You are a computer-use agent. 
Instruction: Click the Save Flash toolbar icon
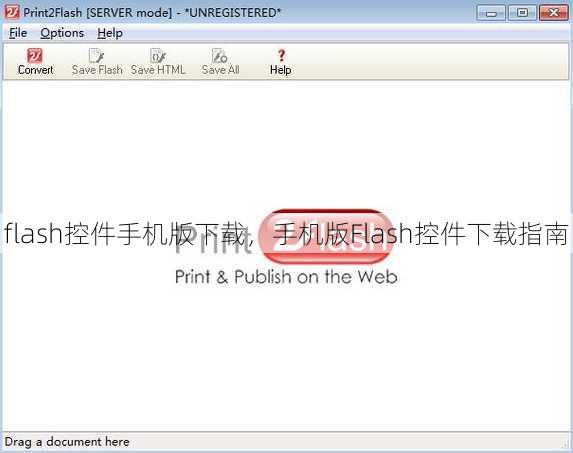(x=96, y=56)
